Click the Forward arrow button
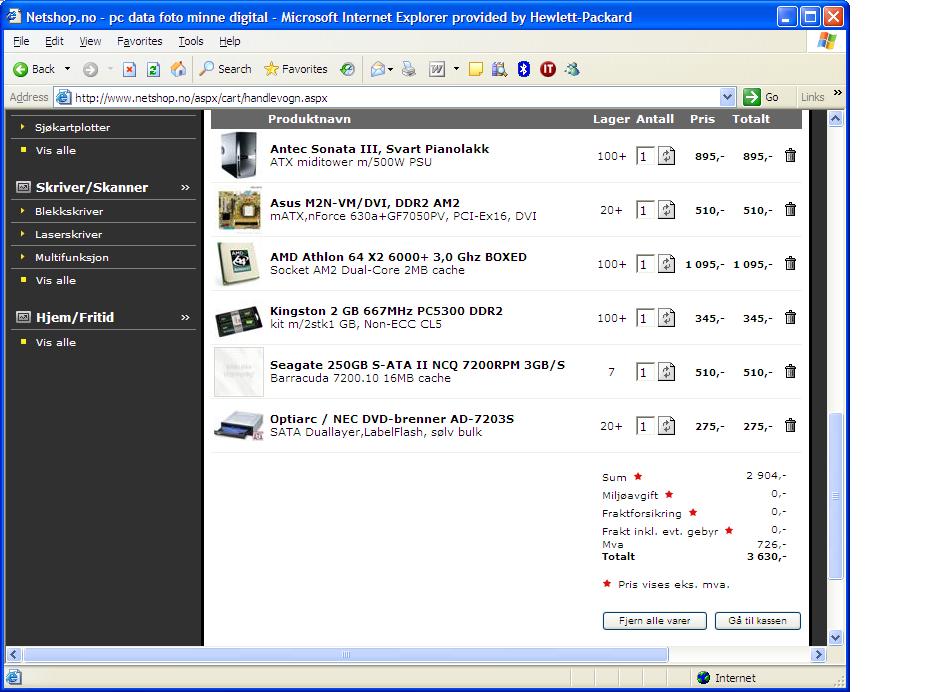 click(x=90, y=70)
